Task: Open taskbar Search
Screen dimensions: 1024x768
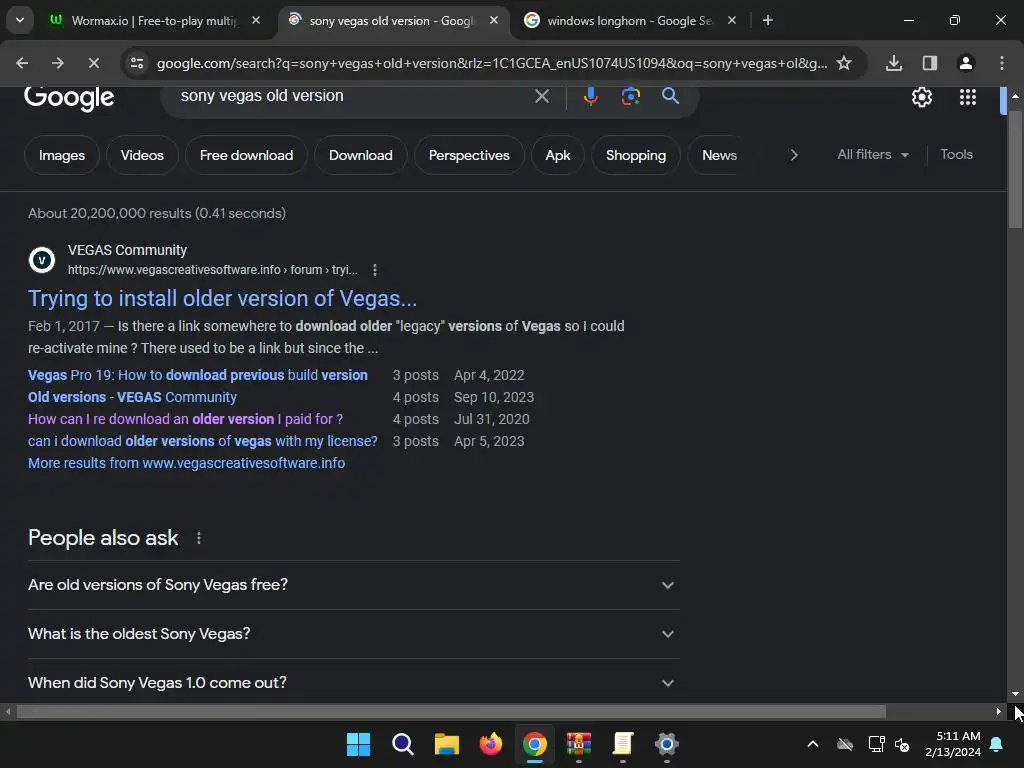Action: [402, 744]
